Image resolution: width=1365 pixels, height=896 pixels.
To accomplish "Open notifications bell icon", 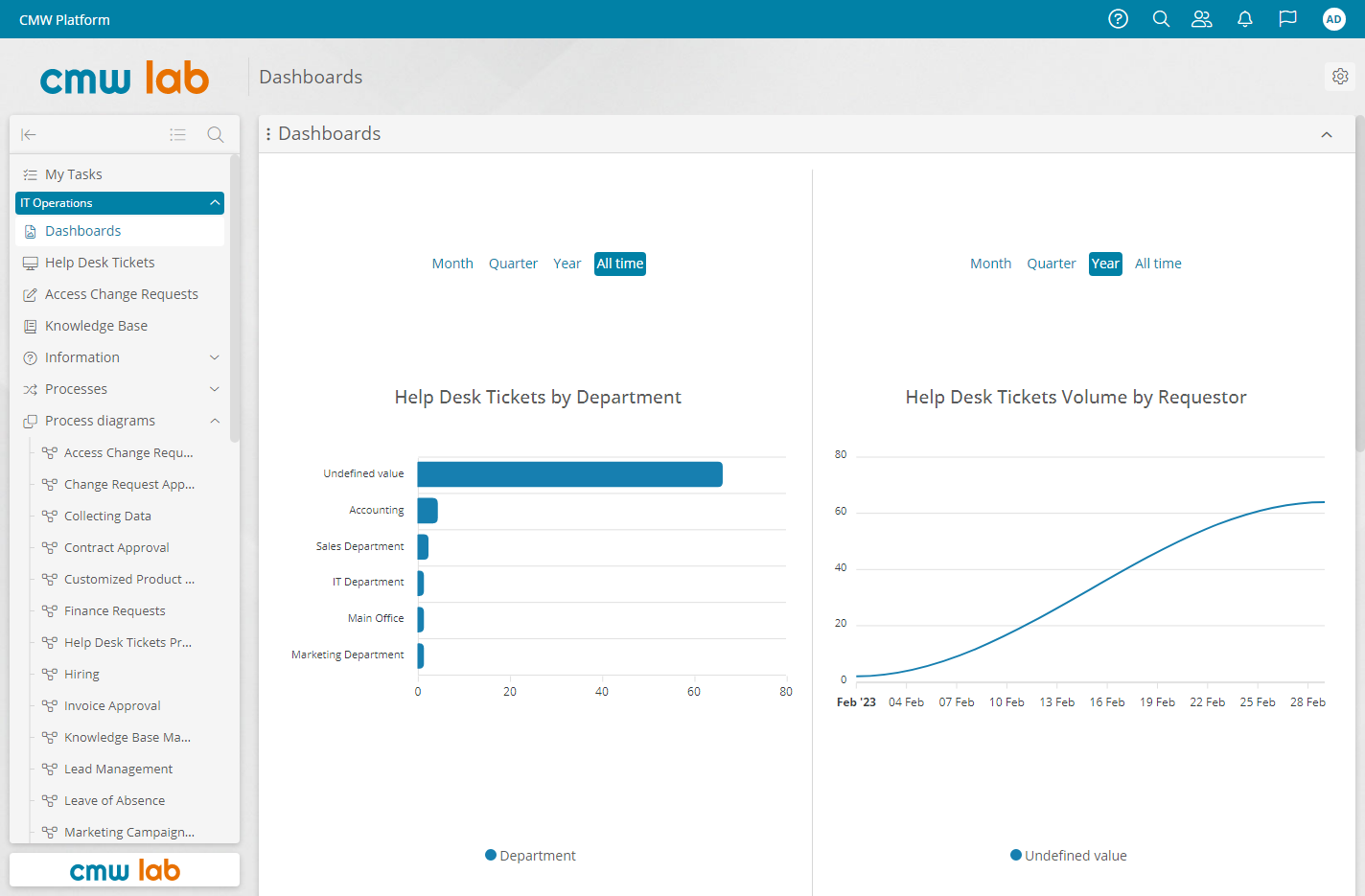I will click(1245, 19).
